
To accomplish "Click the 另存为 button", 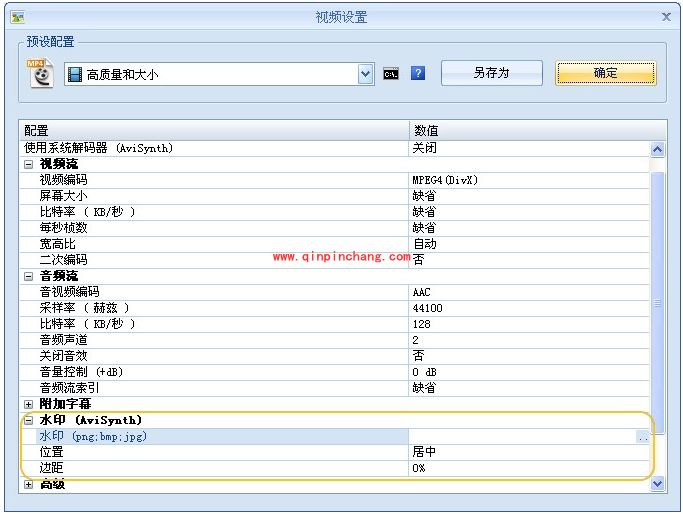I will [492, 73].
